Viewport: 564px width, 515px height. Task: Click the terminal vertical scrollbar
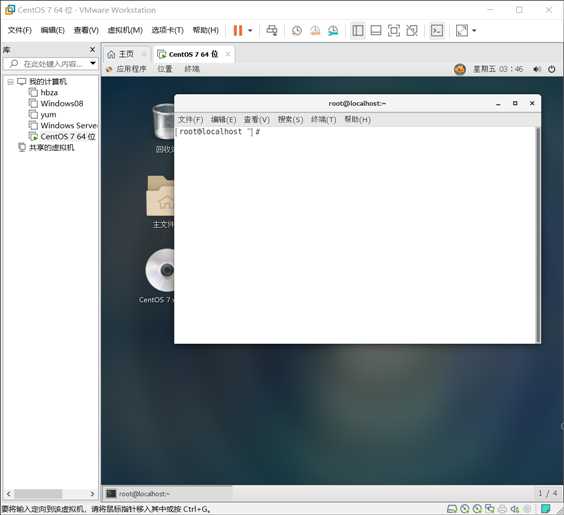[x=538, y=234]
